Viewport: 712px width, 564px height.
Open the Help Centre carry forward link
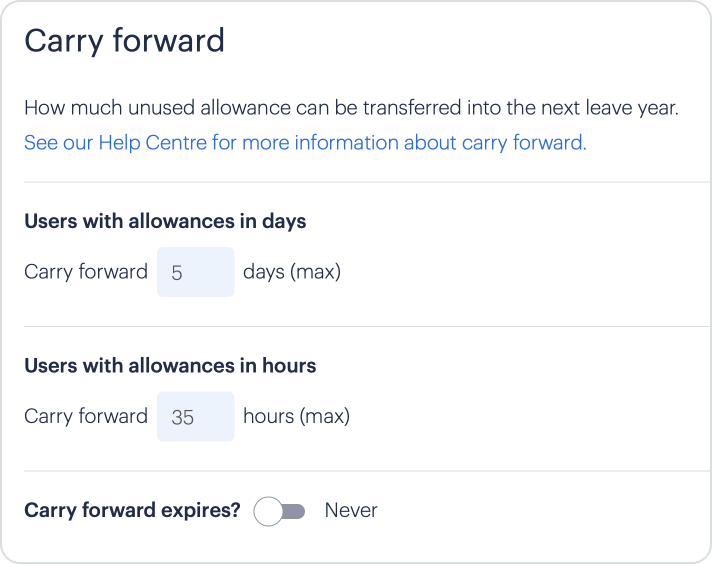[305, 142]
